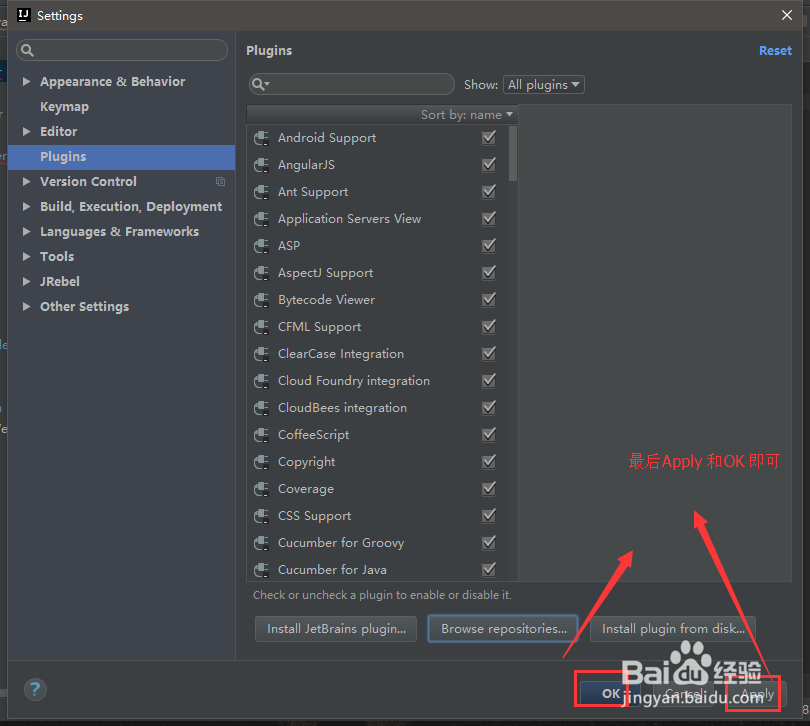The image size is (810, 726).
Task: Click the CFML Support plugin icon
Action: 261,327
